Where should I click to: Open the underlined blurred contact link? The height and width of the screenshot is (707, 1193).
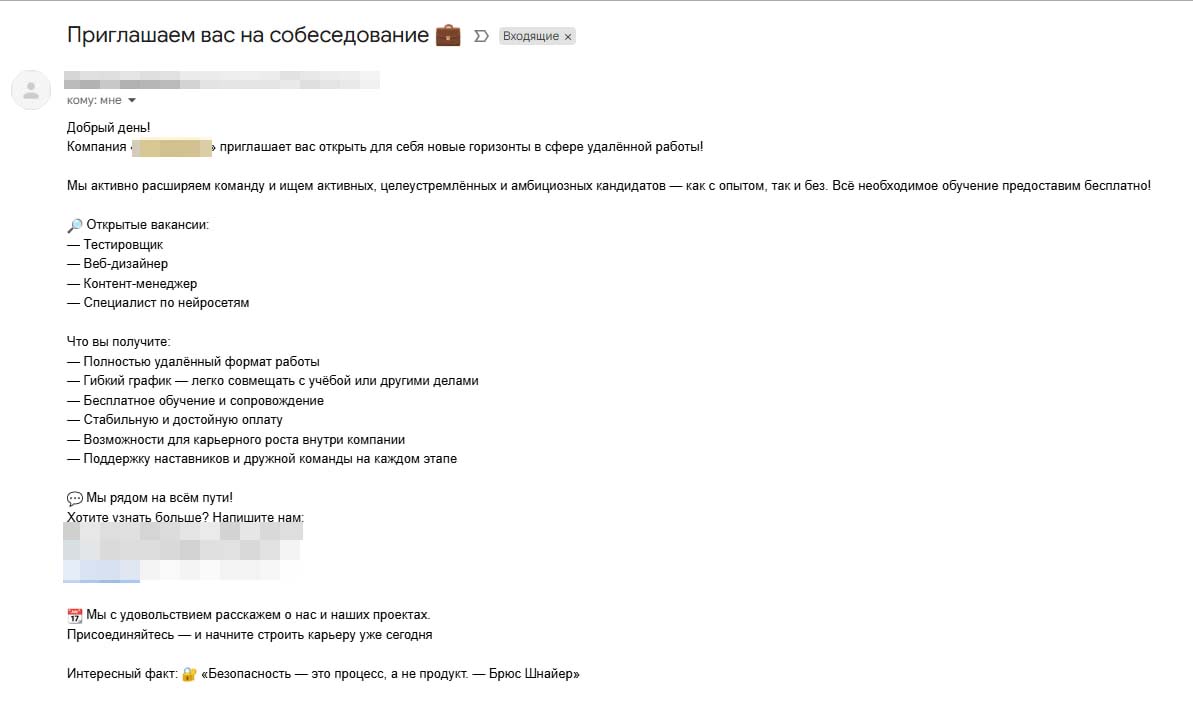[x=101, y=572]
